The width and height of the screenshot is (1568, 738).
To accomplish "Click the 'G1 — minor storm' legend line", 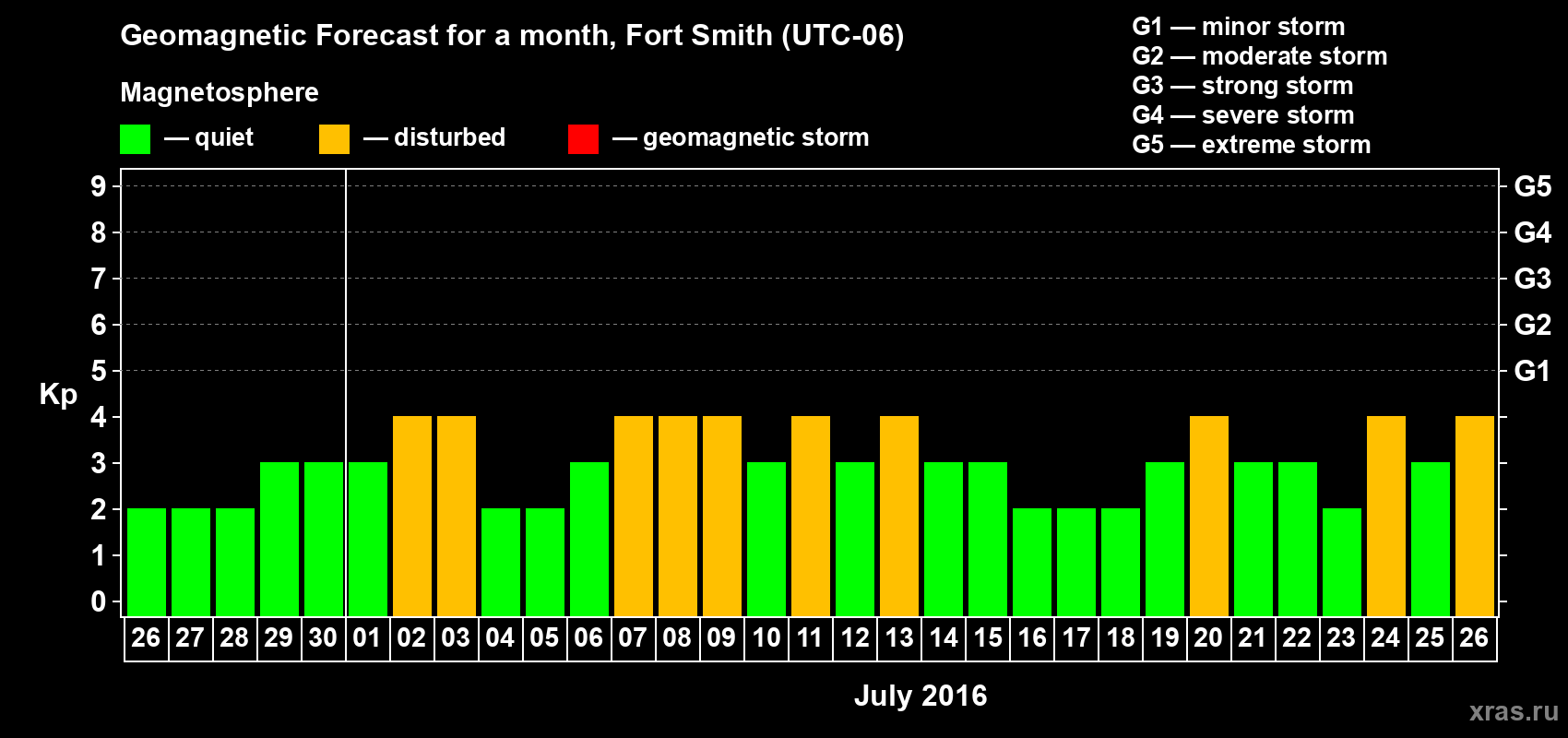I will click(x=1239, y=27).
